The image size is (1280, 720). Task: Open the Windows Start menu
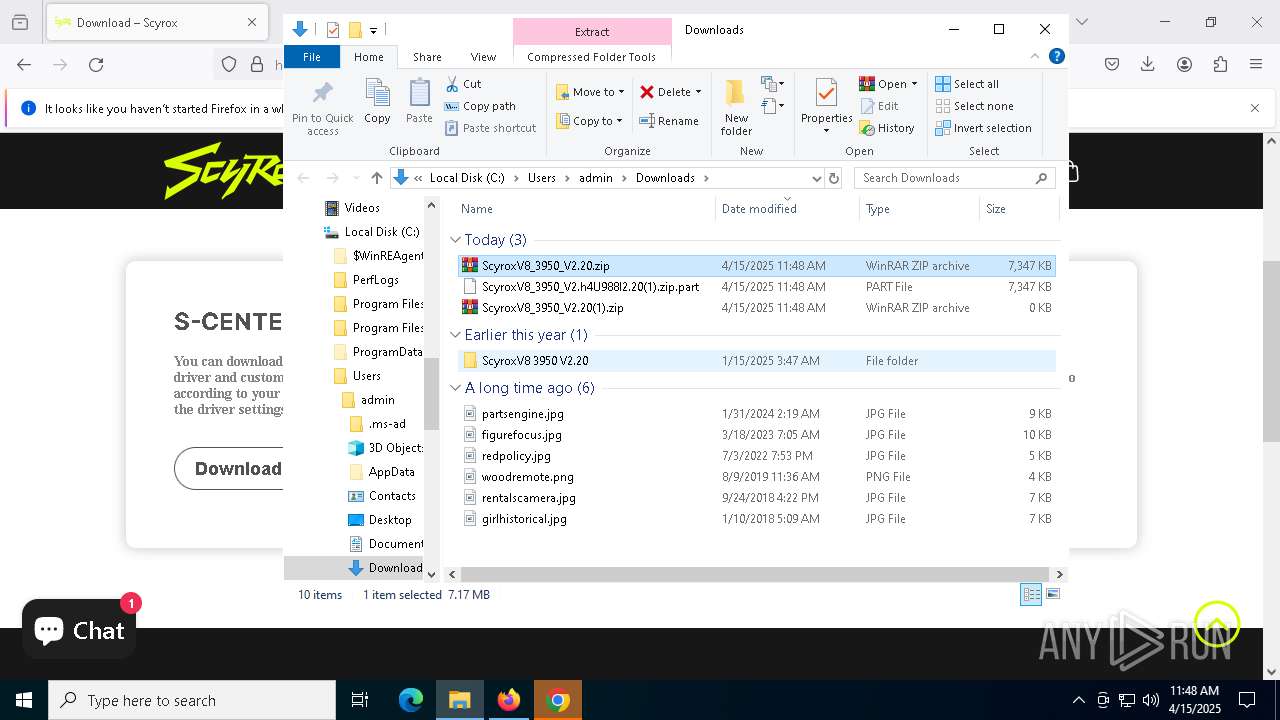pos(24,700)
